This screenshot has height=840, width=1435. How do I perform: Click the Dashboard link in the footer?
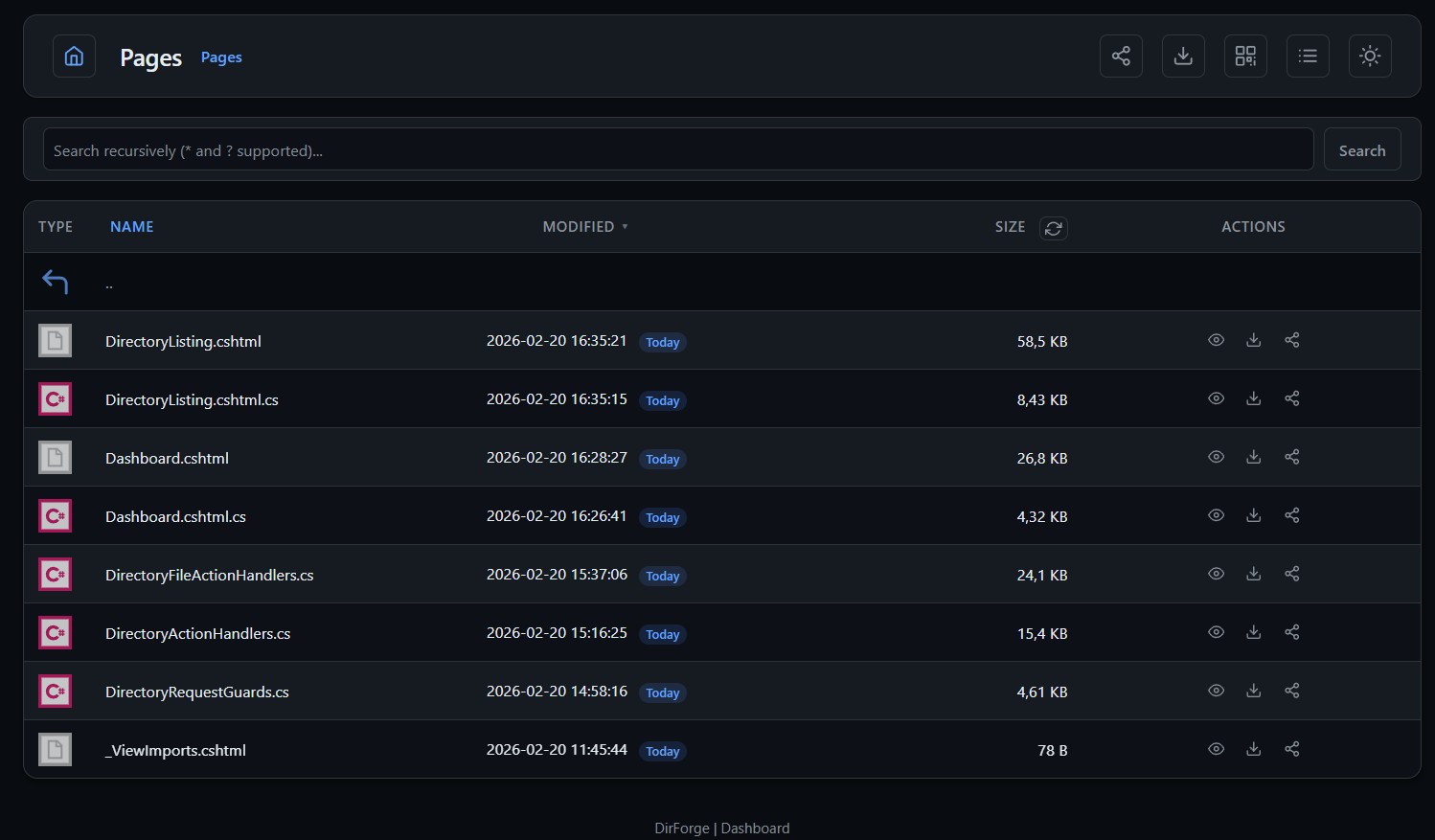(x=755, y=829)
